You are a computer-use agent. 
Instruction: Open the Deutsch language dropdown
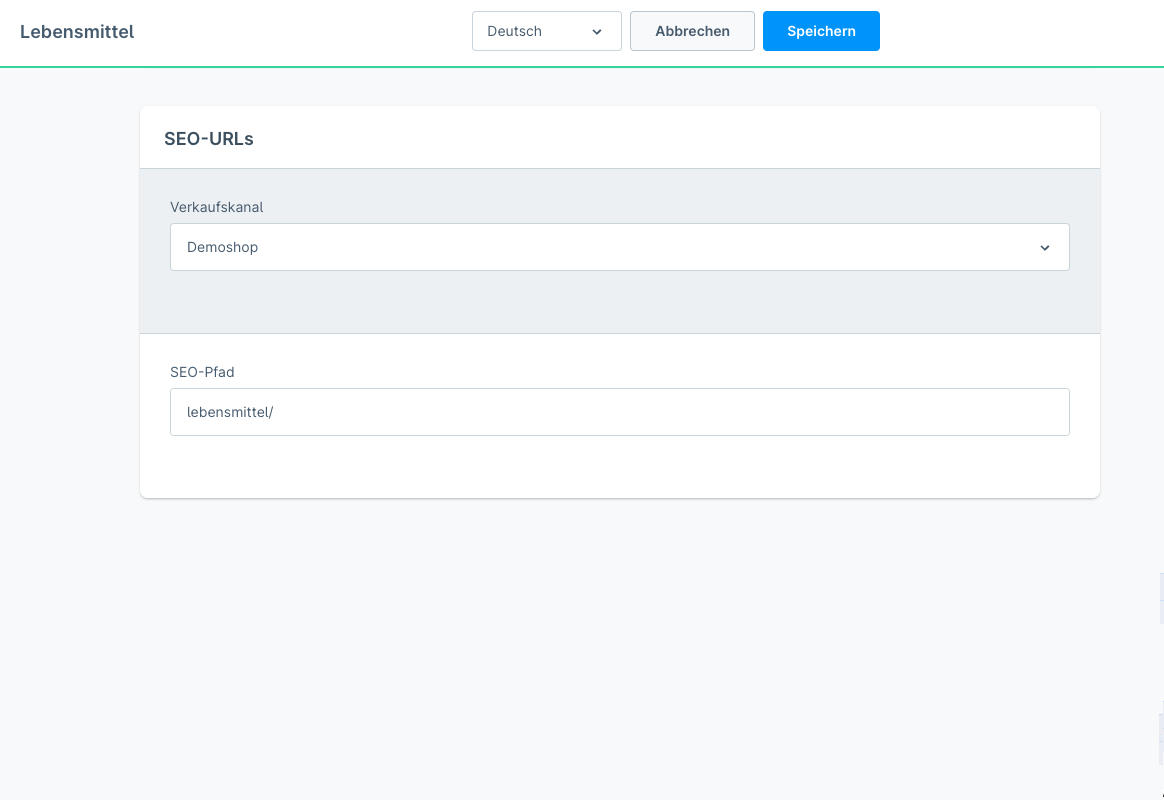point(546,31)
